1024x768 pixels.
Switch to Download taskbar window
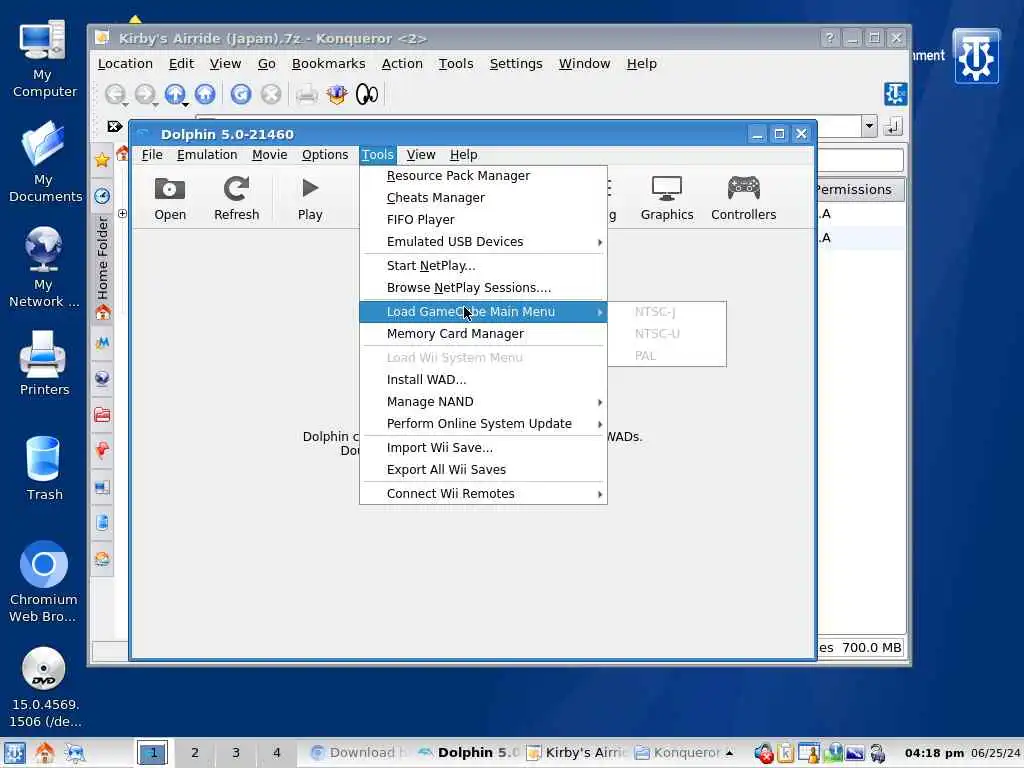(x=358, y=753)
